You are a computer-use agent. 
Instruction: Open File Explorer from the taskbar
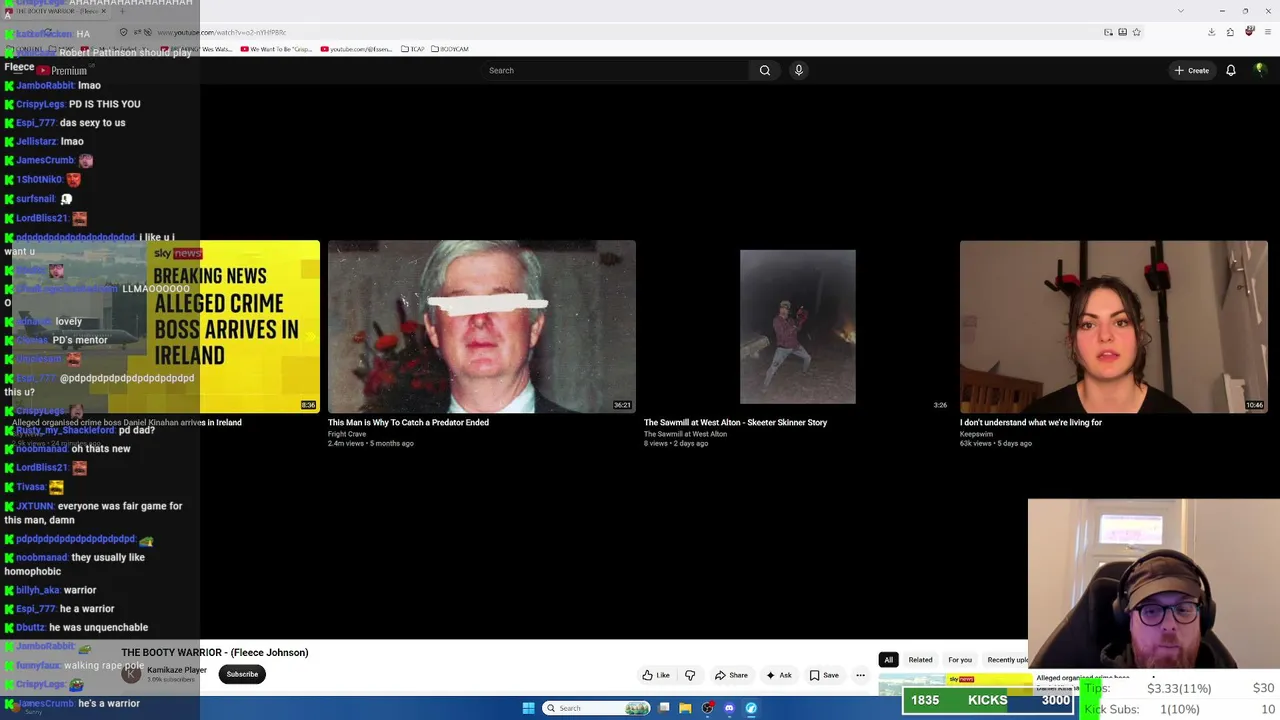[x=685, y=708]
